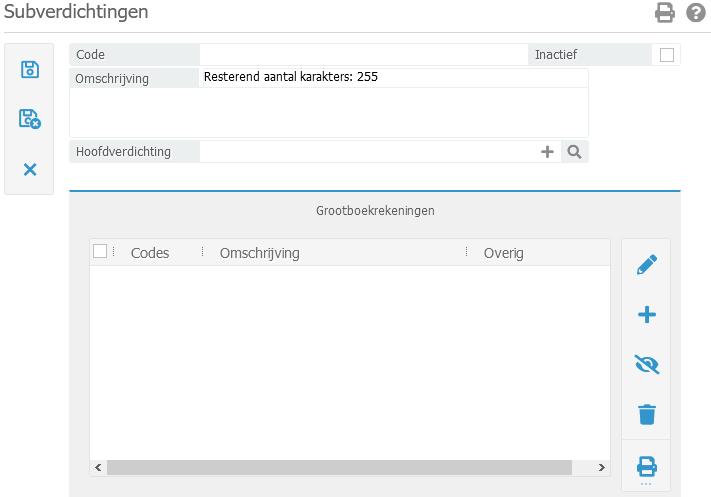Delete the Grootboekrekening with trash icon
Viewport: 711px width, 497px height.
[647, 413]
